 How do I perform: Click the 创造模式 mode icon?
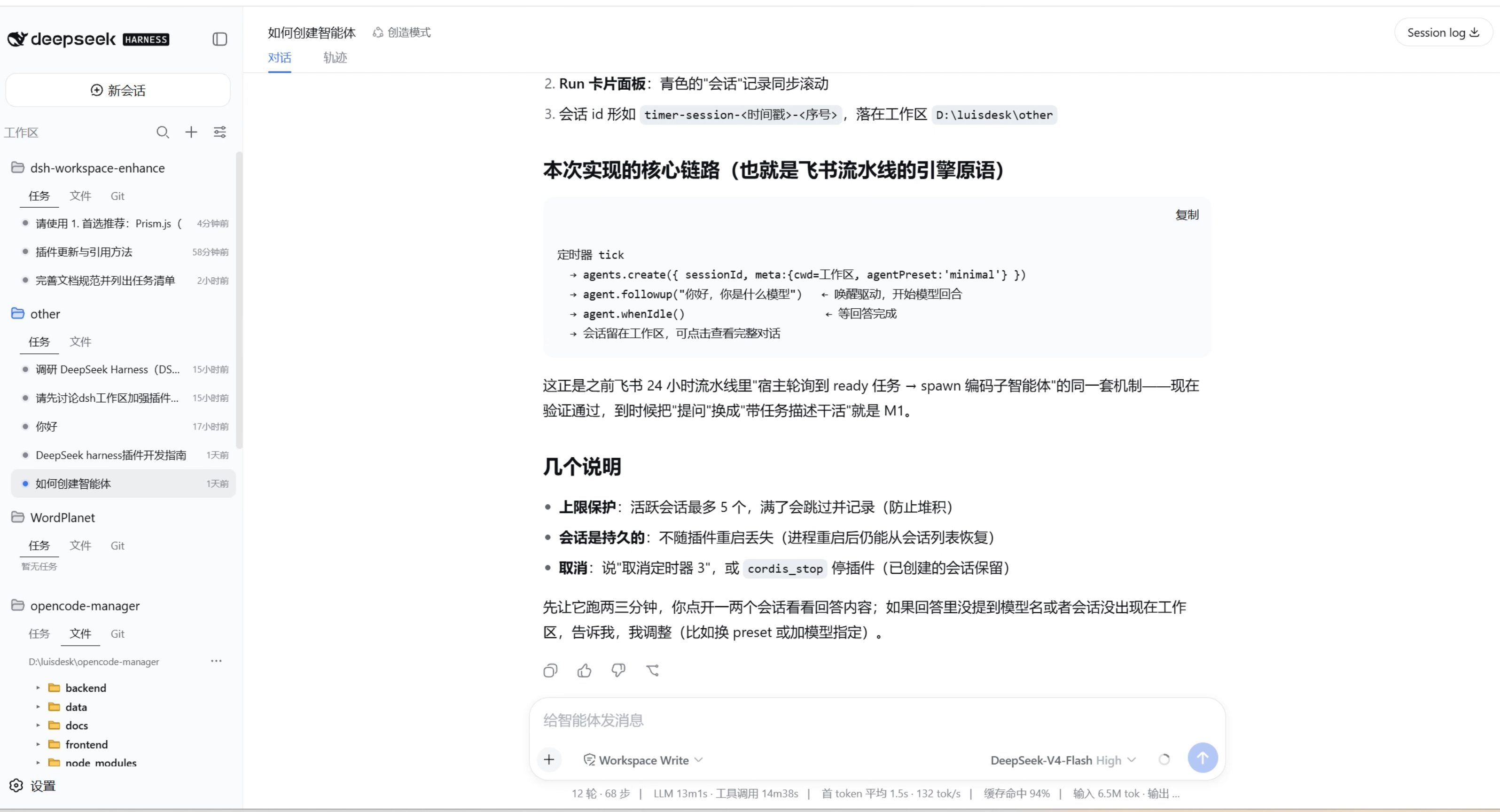click(378, 32)
